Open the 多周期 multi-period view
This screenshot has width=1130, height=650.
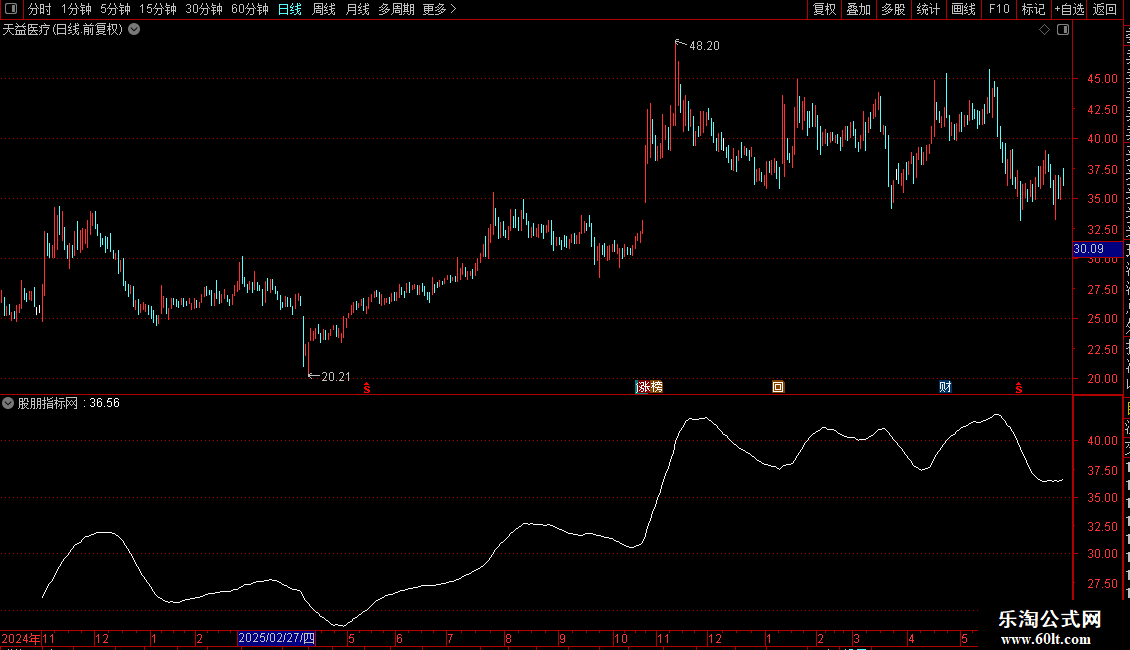tap(396, 9)
